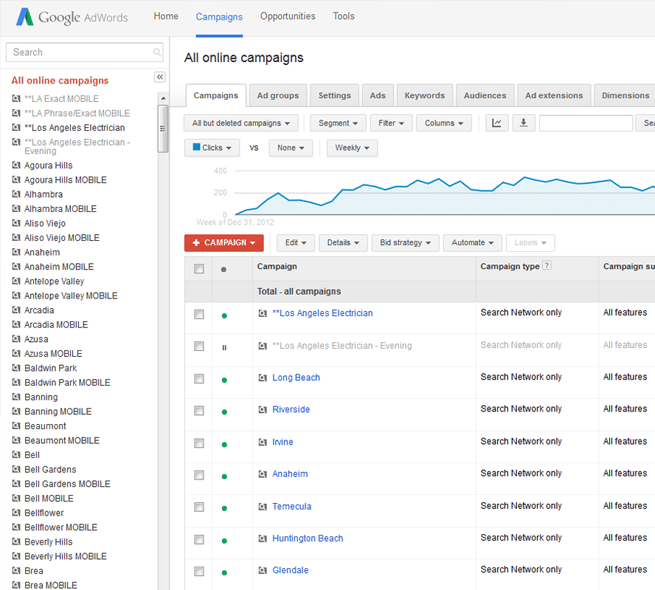Open the Segment dropdown
655x590 pixels.
click(x=338, y=123)
